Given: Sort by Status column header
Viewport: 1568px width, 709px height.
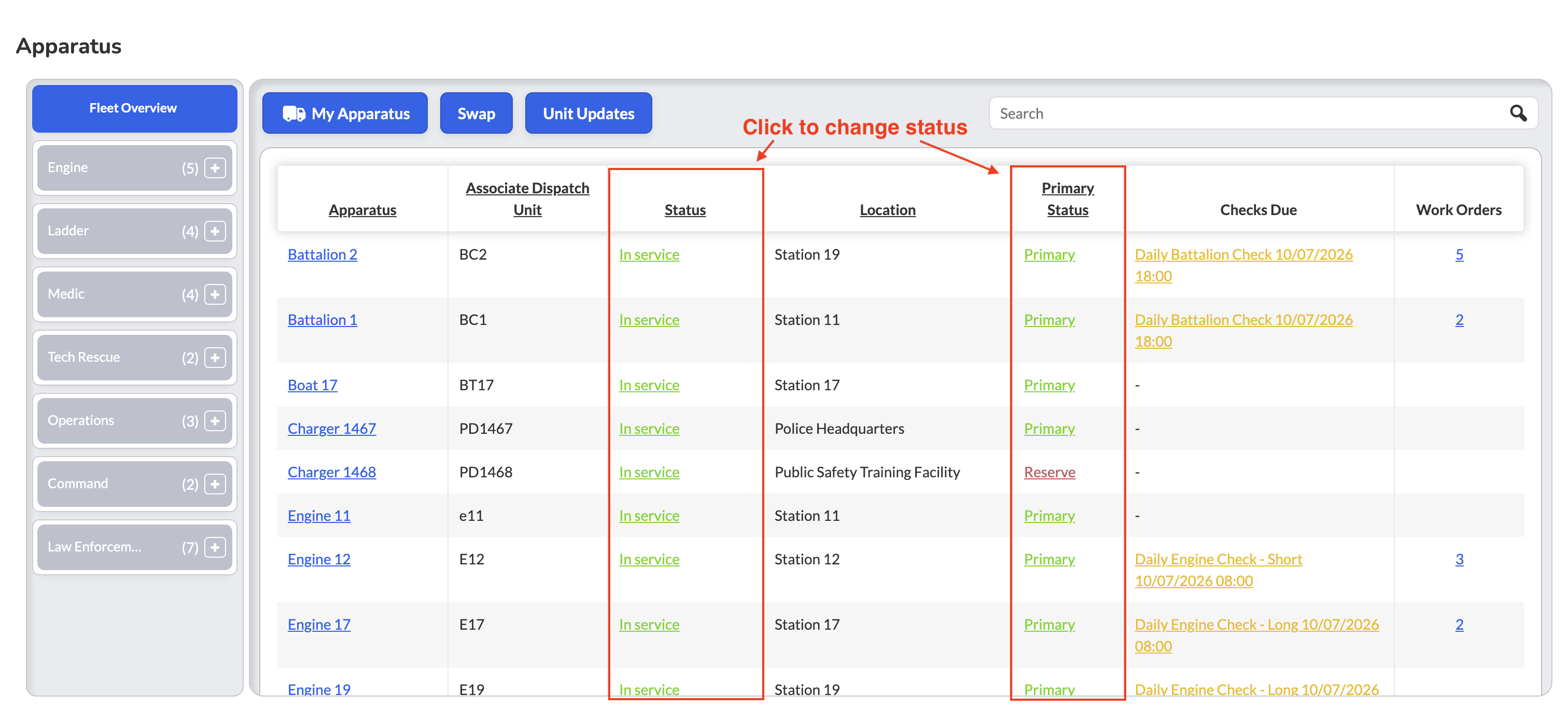Looking at the screenshot, I should pos(685,210).
